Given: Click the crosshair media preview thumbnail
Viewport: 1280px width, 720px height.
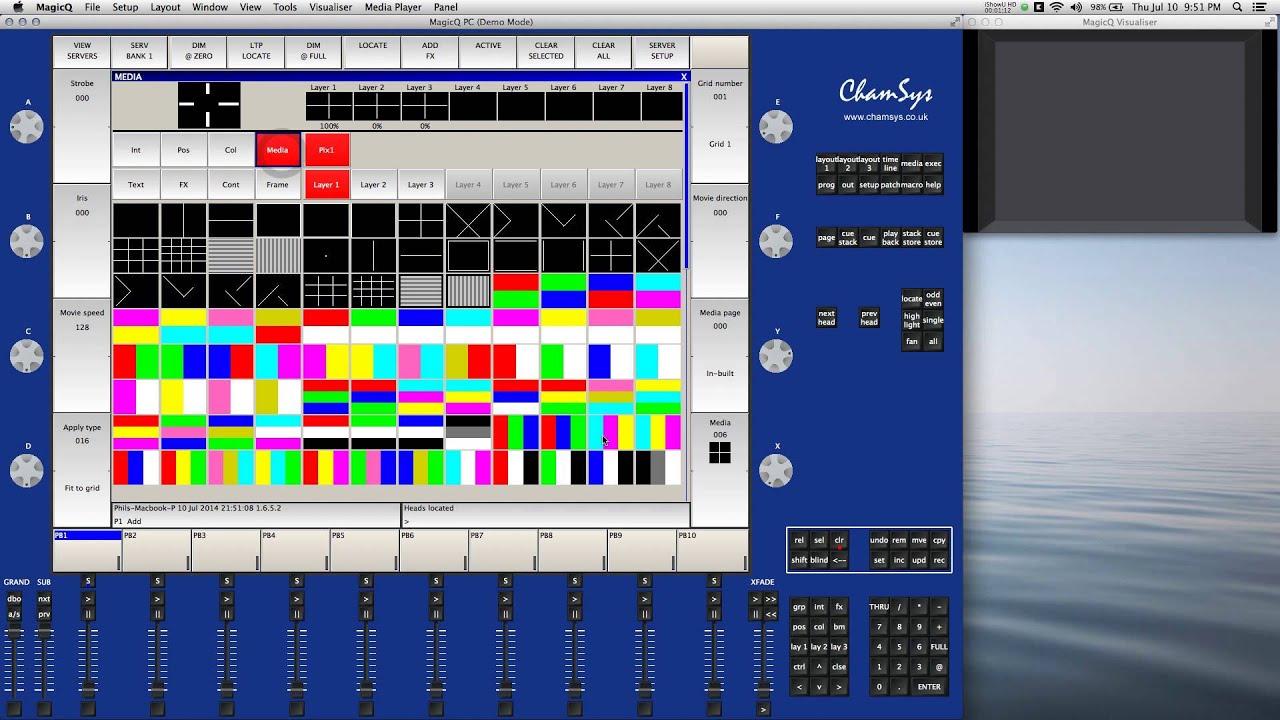Looking at the screenshot, I should pos(209,105).
